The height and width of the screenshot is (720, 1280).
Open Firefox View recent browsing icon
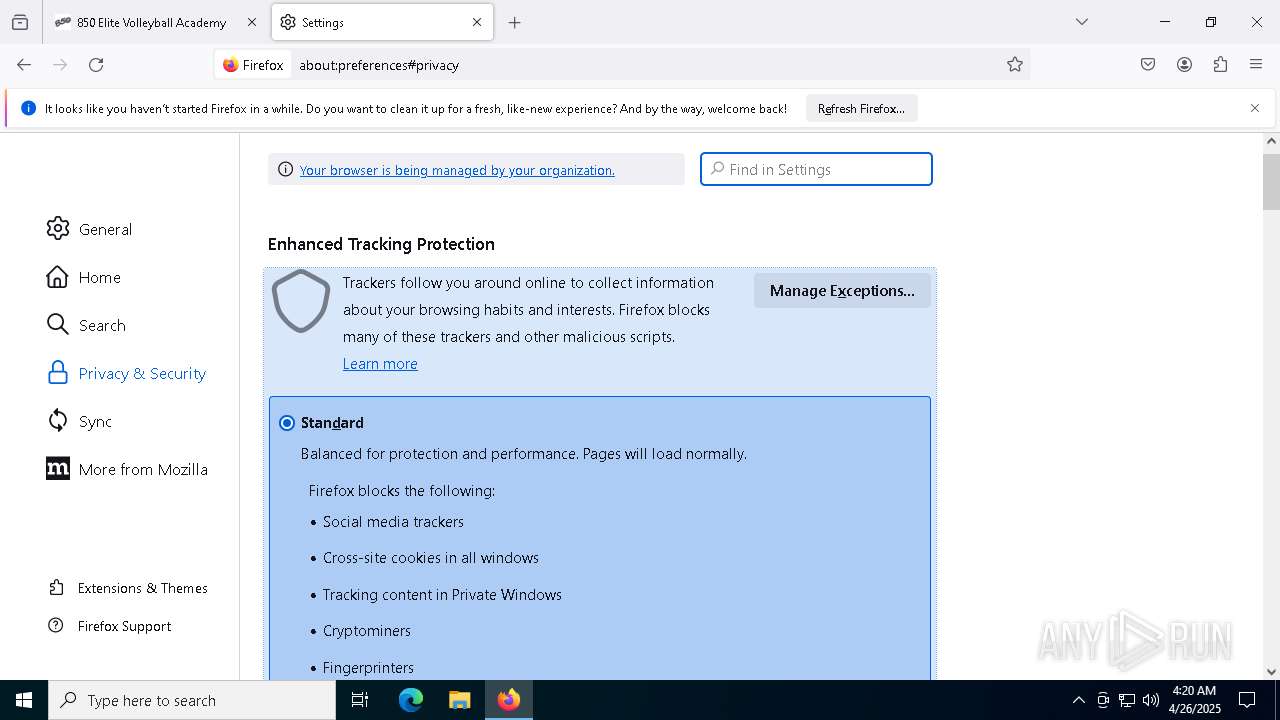[x=20, y=22]
